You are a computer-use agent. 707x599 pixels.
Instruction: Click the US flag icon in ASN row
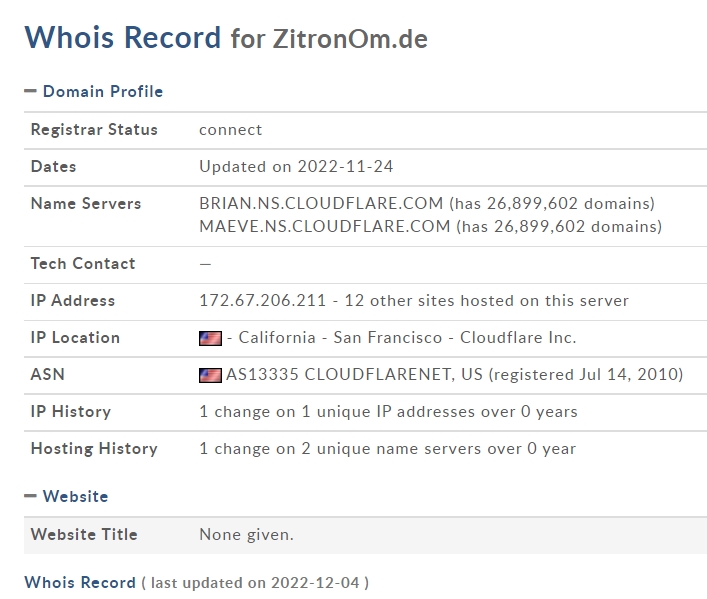[x=210, y=375]
